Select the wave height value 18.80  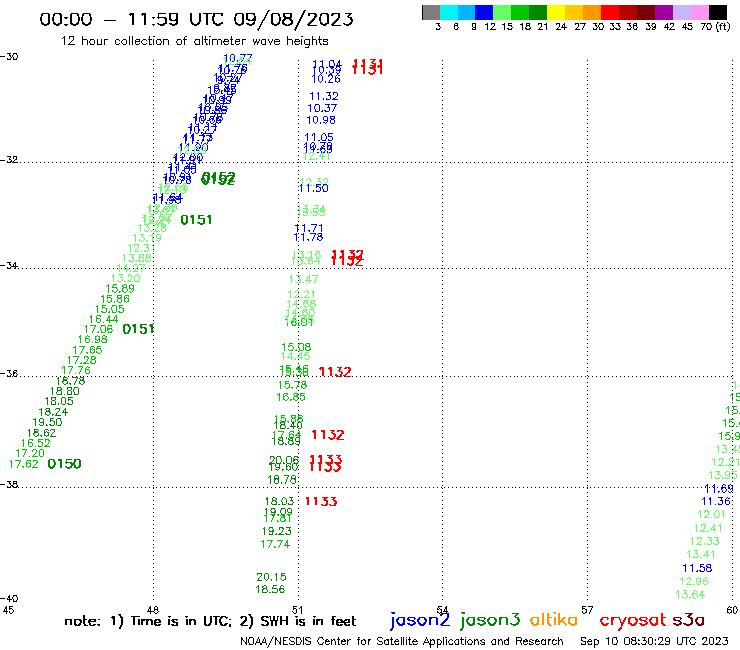pyautogui.click(x=65, y=391)
